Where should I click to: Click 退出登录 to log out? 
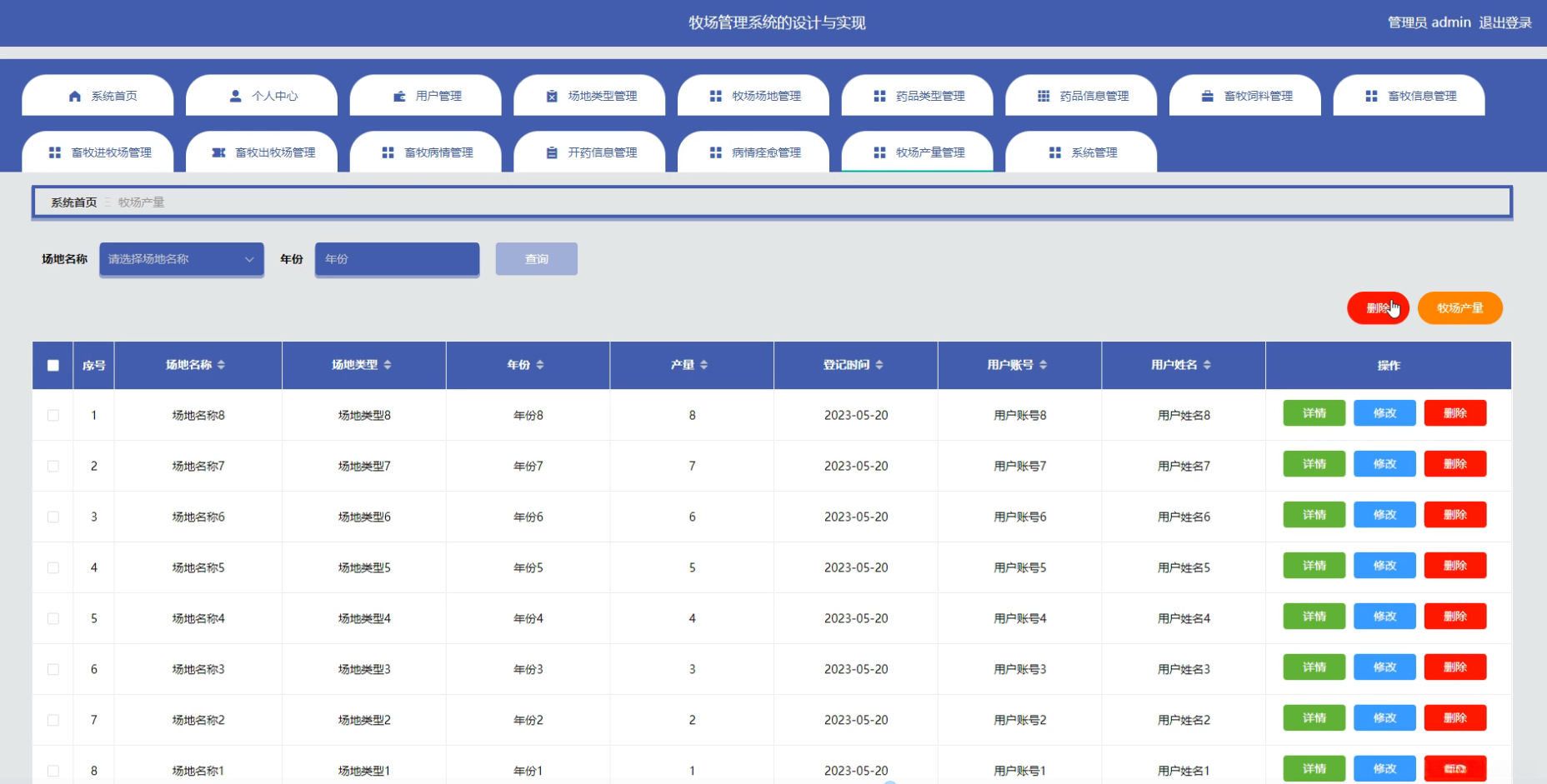pos(1504,22)
